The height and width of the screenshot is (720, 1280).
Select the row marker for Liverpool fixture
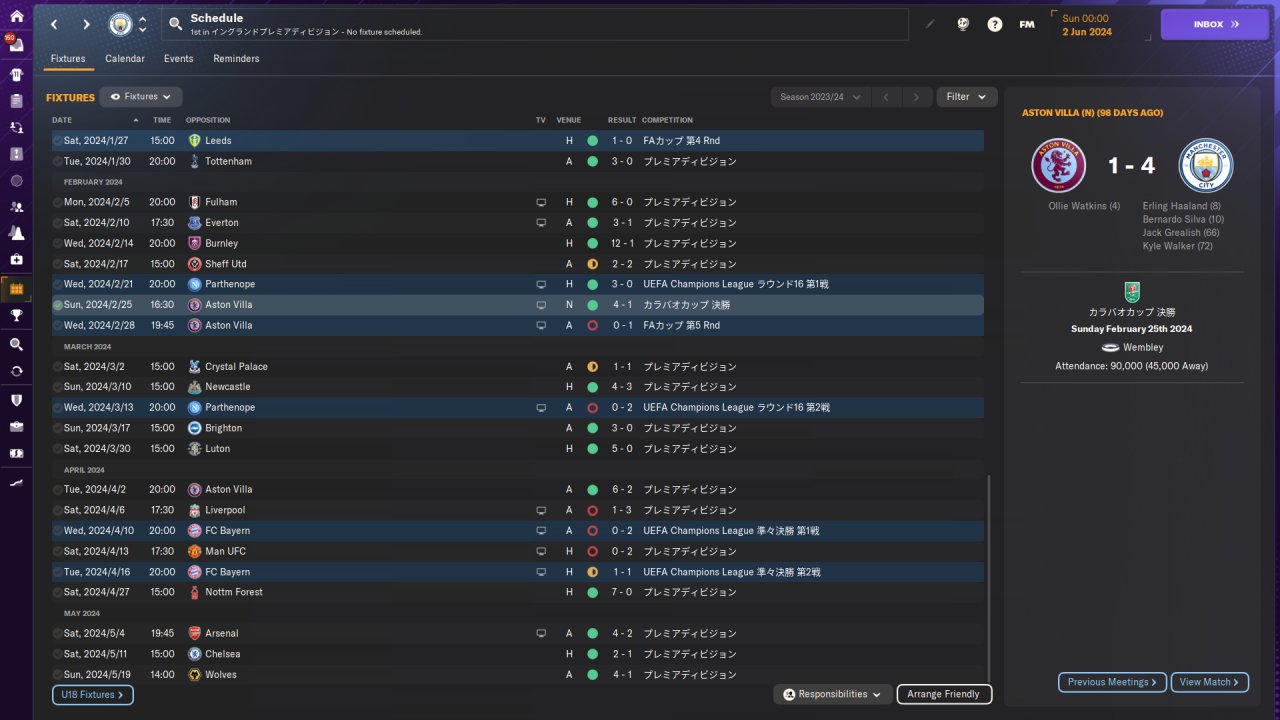(58, 510)
